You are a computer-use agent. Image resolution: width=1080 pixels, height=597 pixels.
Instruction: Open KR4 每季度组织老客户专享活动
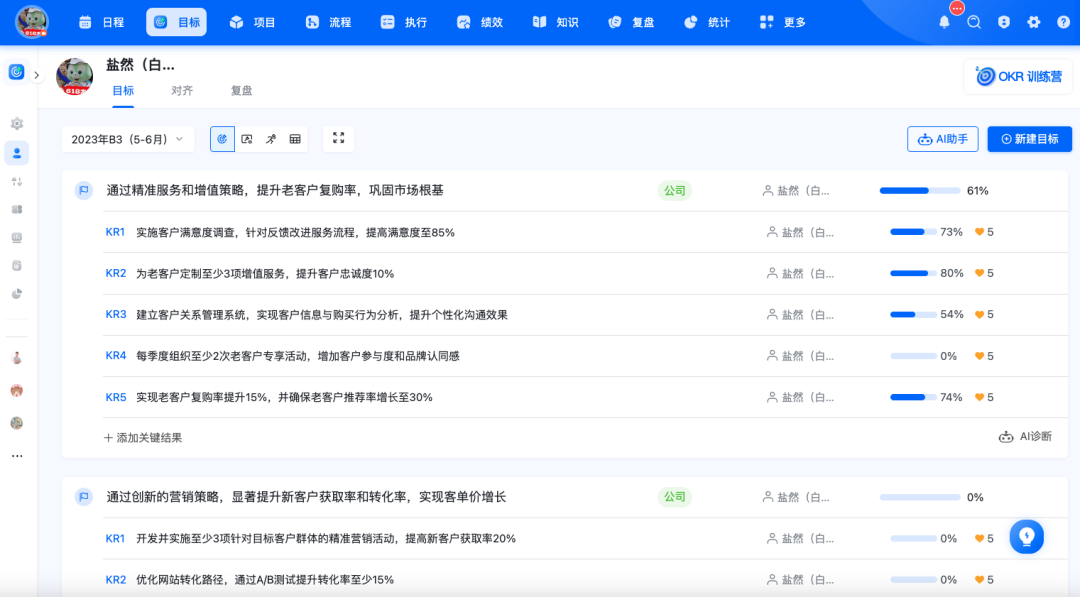tap(298, 357)
